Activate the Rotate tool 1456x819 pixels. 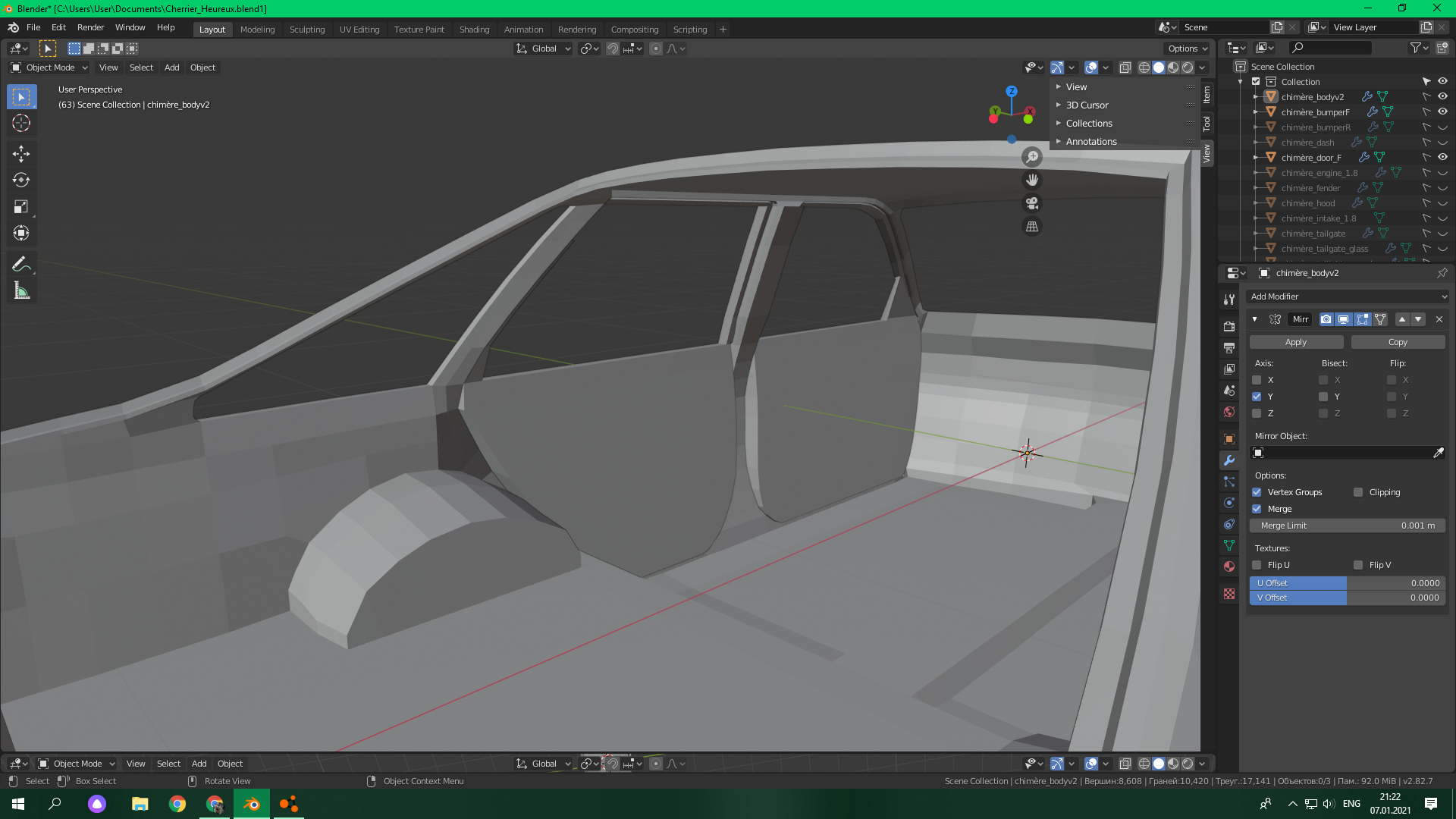[x=21, y=180]
